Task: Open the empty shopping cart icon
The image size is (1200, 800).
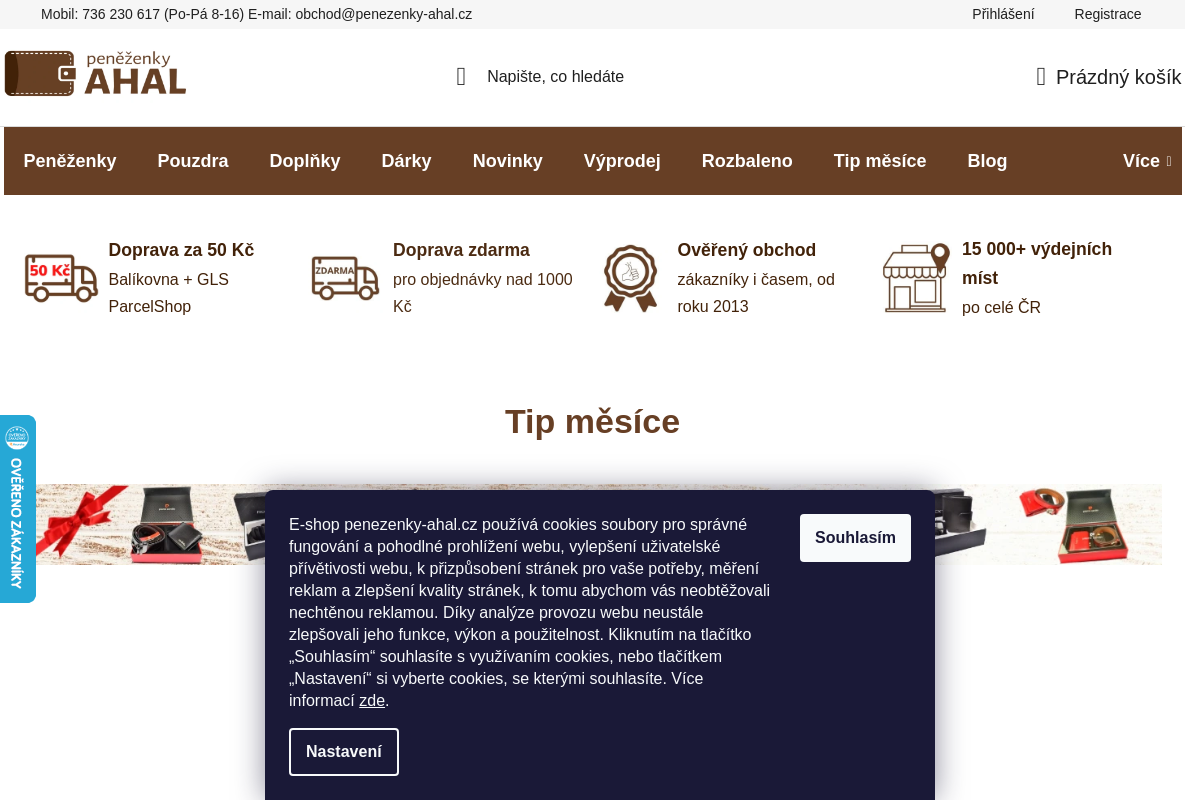Action: click(x=1041, y=77)
